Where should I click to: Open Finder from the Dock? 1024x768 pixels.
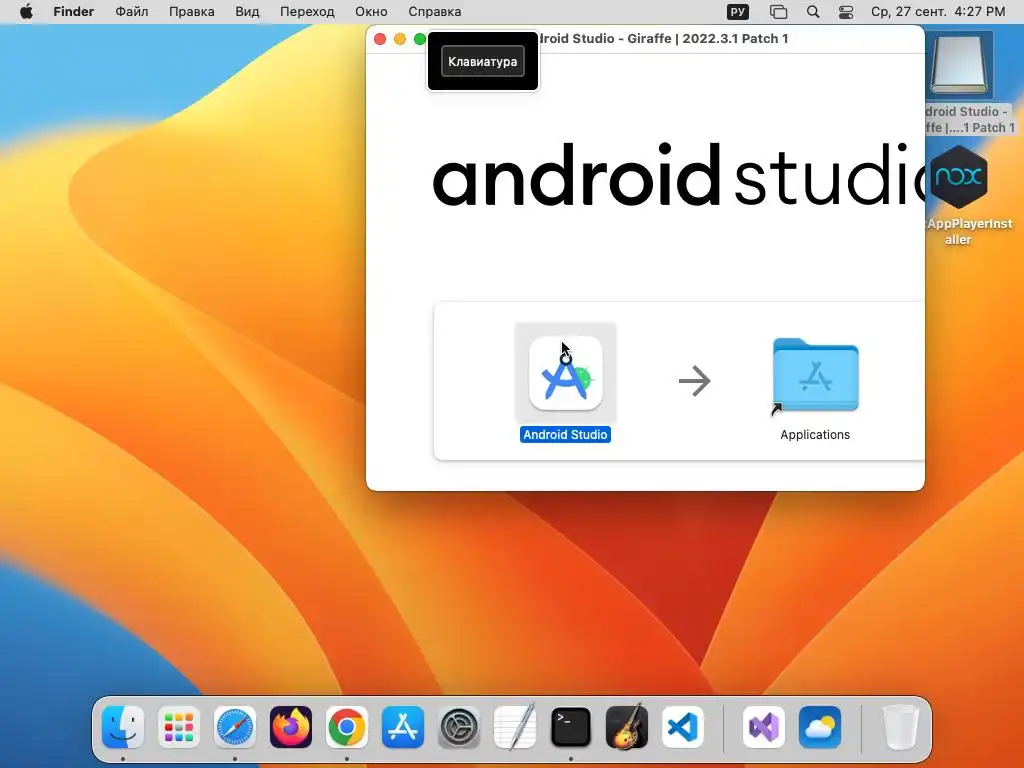(123, 726)
